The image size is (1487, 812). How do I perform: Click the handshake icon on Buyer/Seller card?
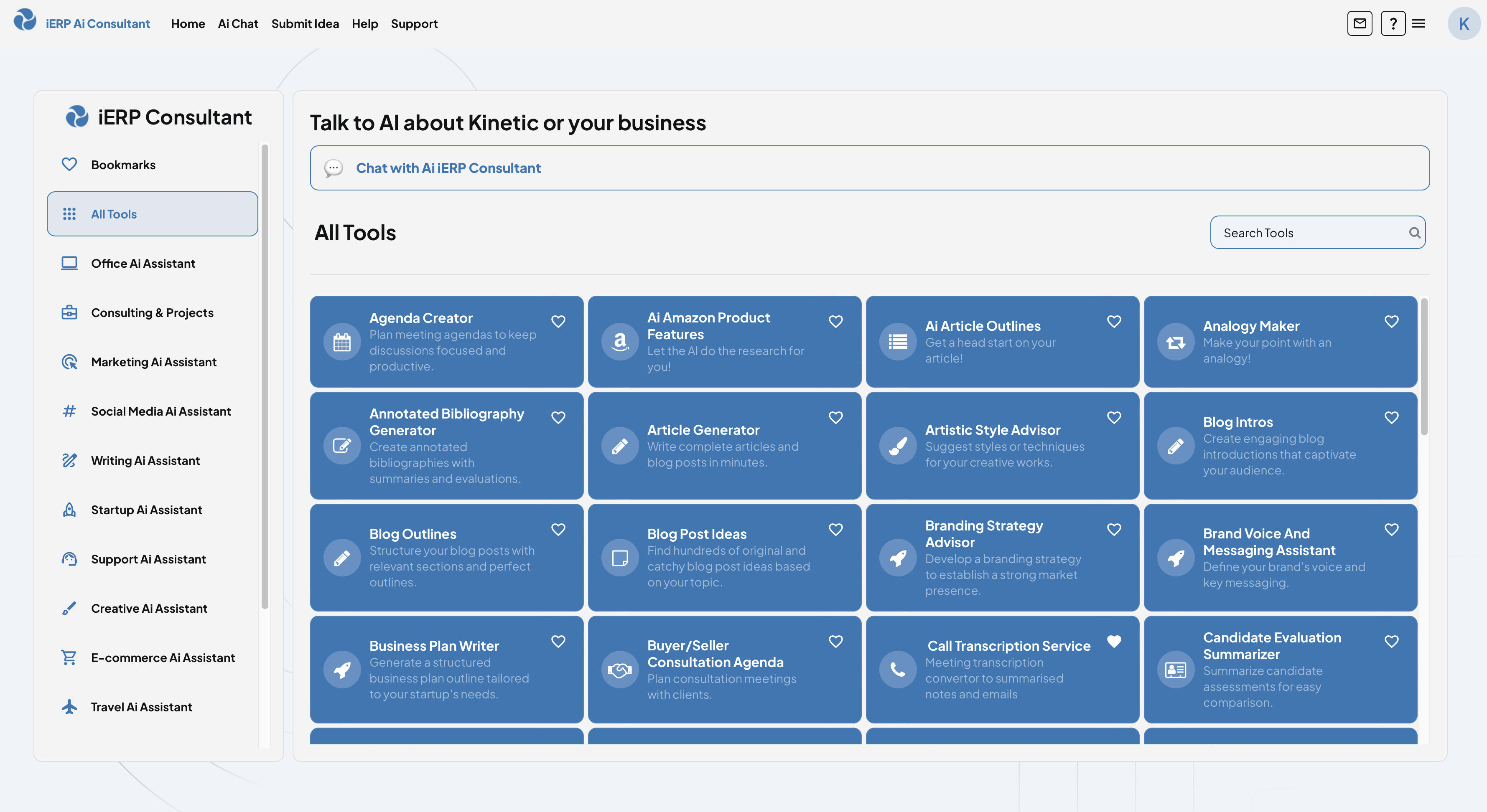(x=620, y=670)
